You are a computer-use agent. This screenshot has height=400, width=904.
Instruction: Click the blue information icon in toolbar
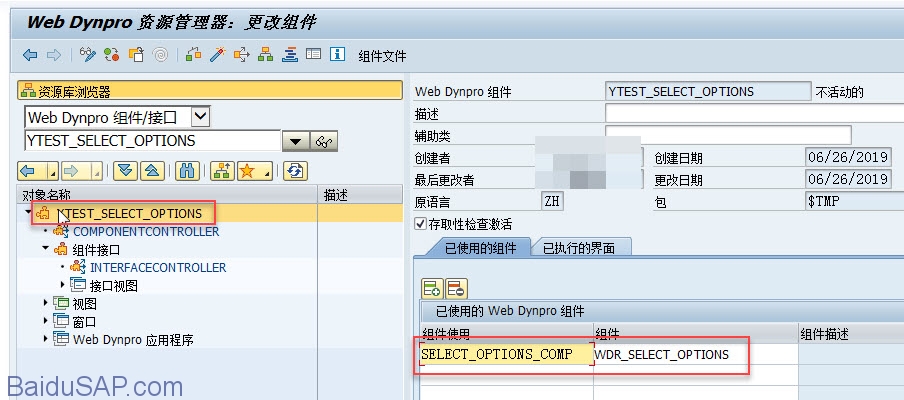(338, 55)
